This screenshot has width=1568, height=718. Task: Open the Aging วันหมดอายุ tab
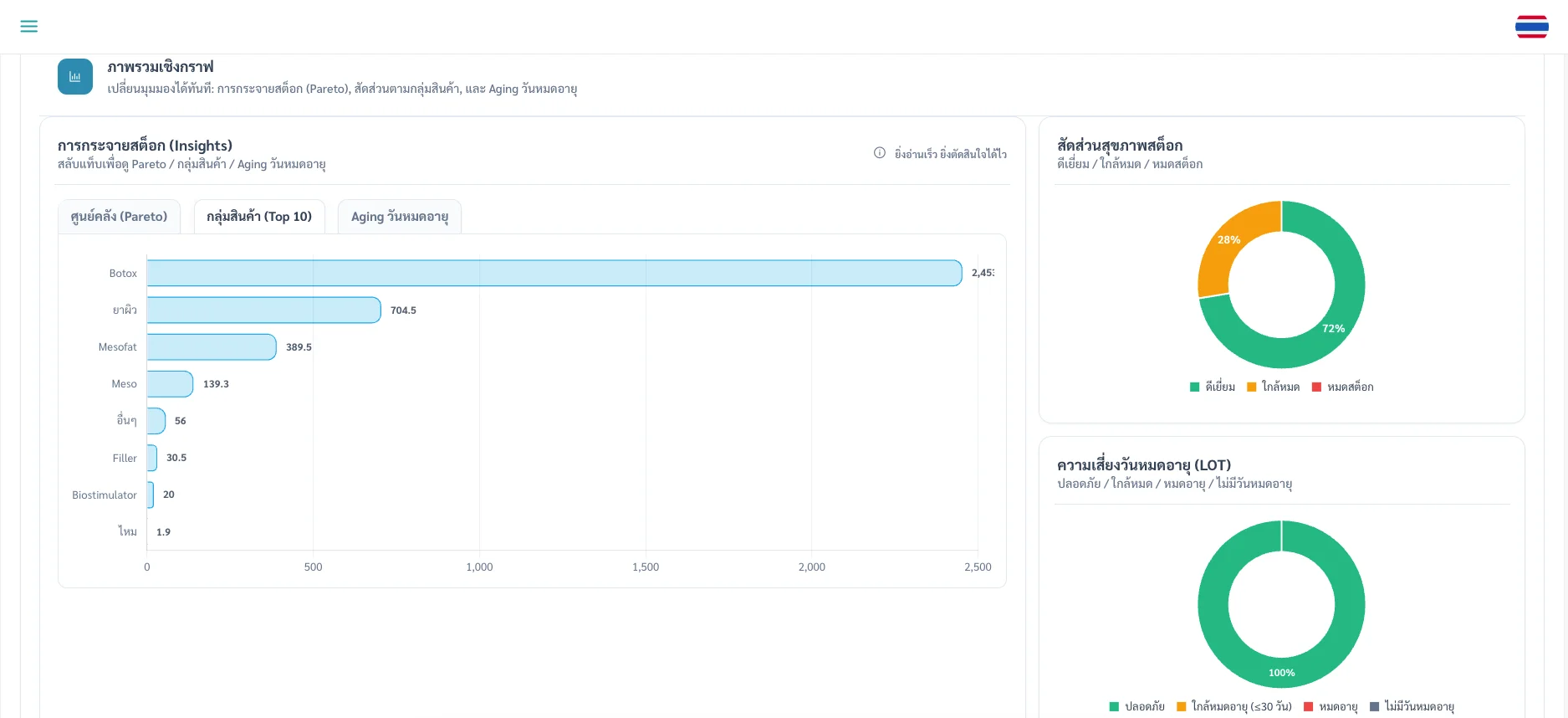pyautogui.click(x=400, y=217)
